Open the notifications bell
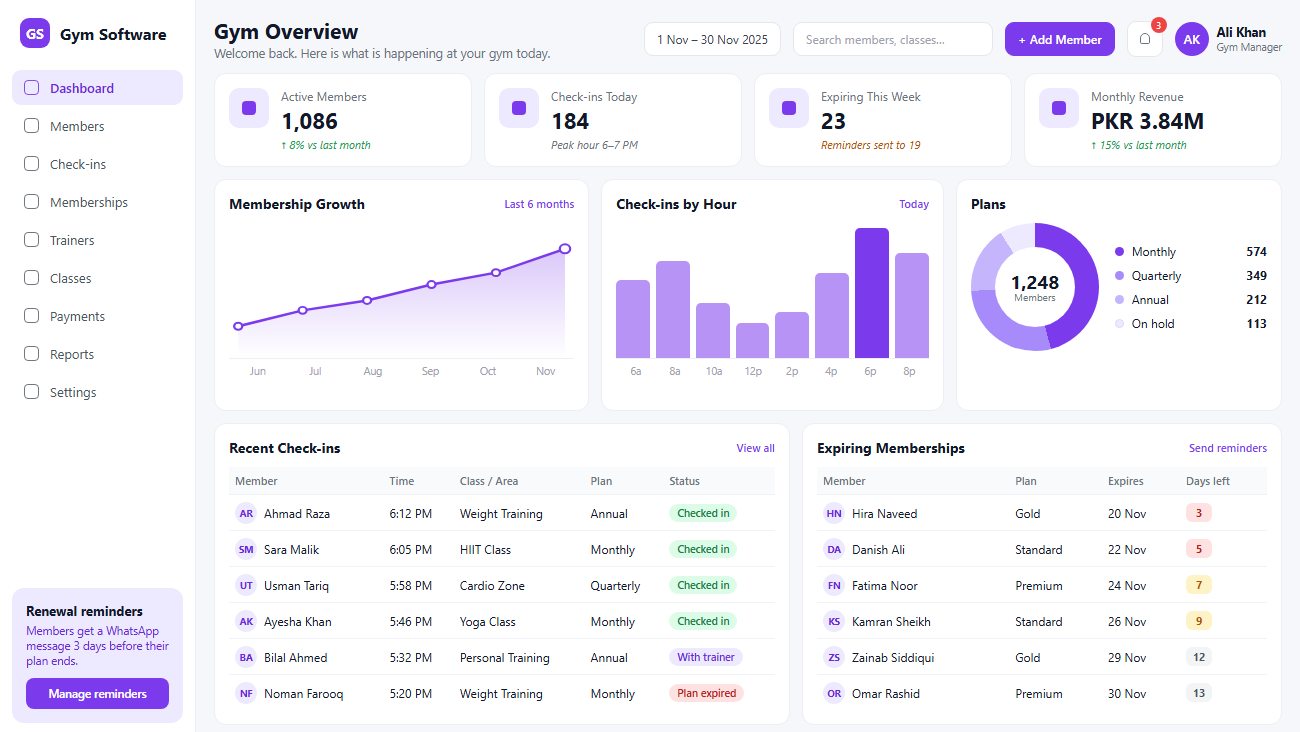 [x=1145, y=39]
